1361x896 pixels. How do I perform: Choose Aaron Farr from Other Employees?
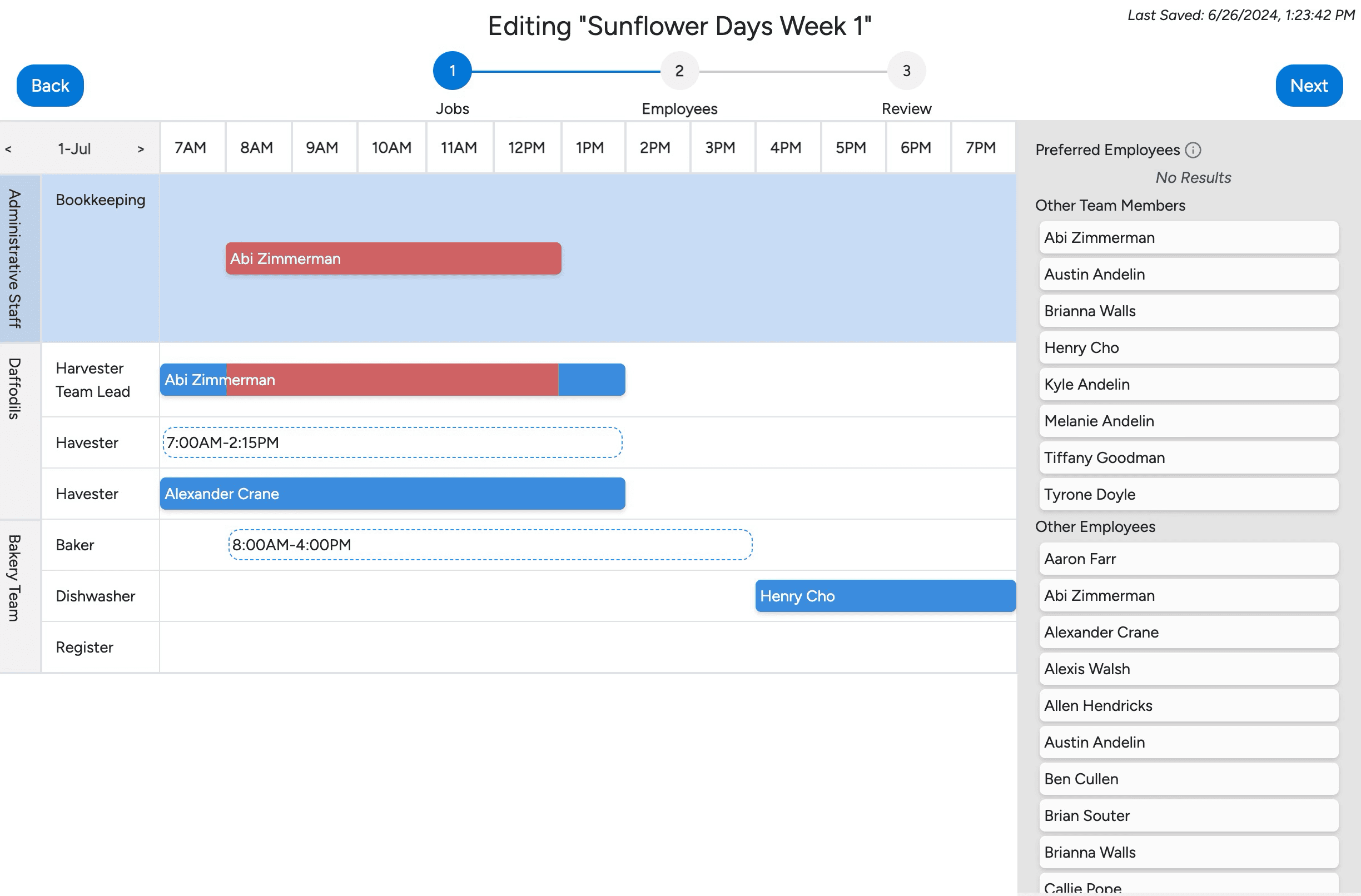1188,559
